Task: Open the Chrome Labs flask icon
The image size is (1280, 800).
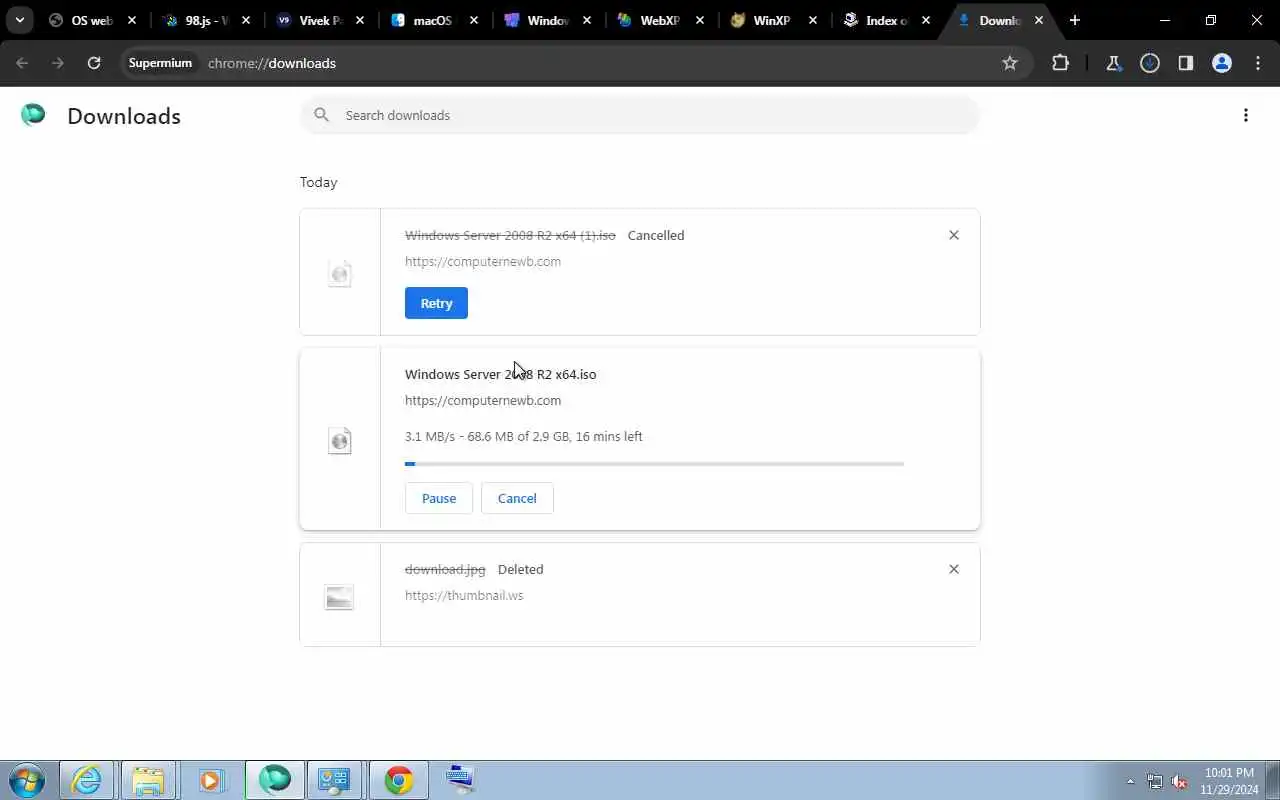Action: [1113, 63]
